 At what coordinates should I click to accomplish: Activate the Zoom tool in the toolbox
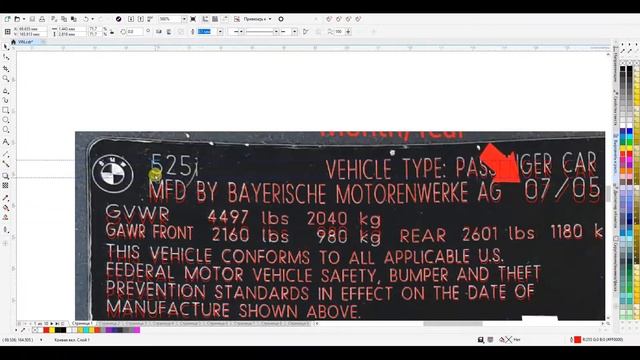6,79
